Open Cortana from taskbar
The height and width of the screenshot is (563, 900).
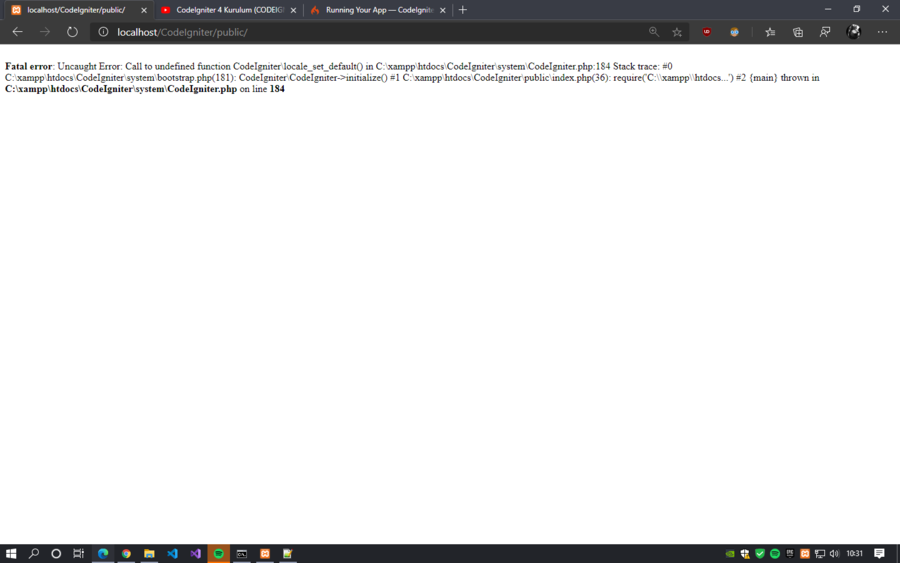tap(56, 554)
